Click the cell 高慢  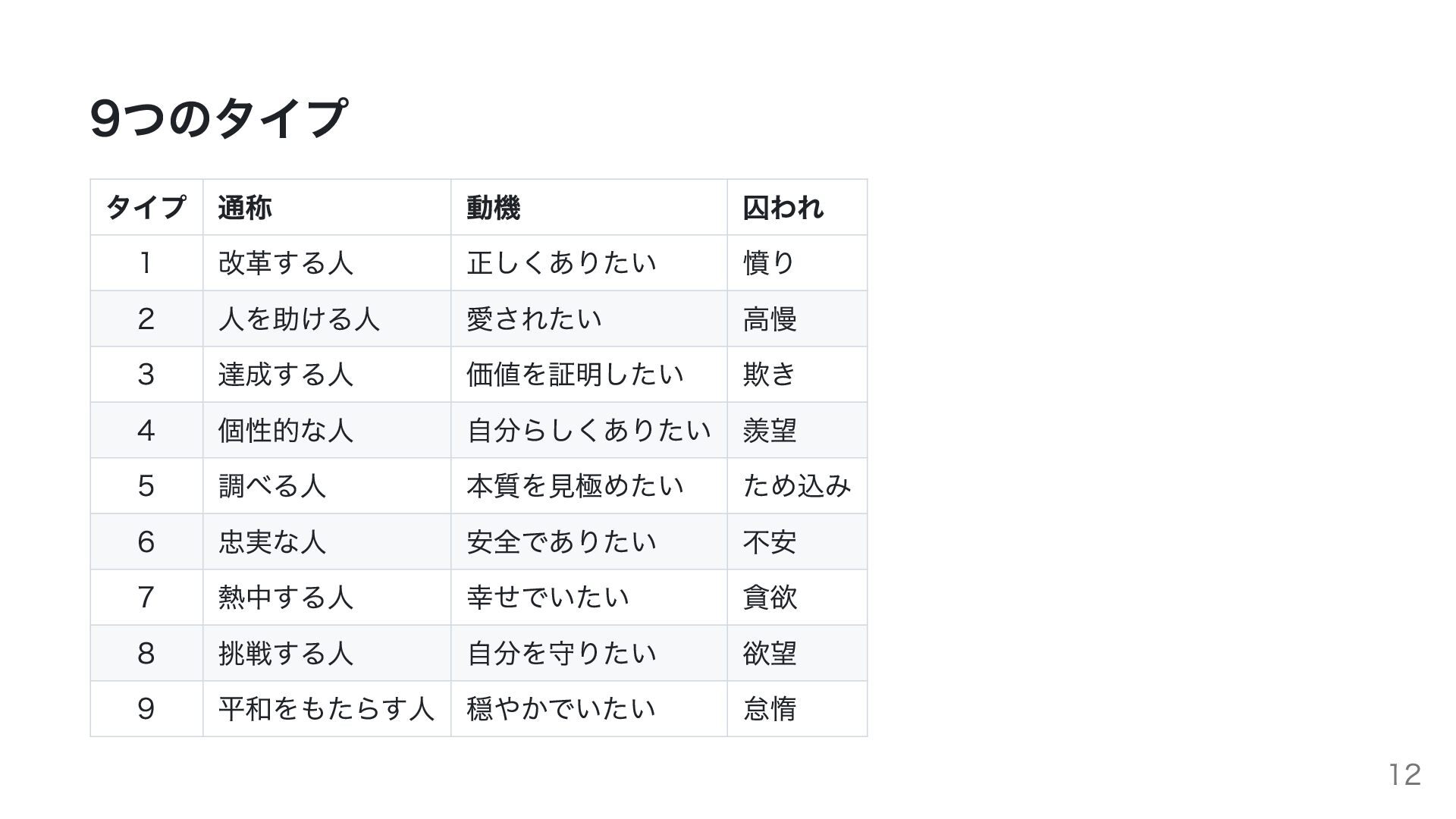pos(770,319)
